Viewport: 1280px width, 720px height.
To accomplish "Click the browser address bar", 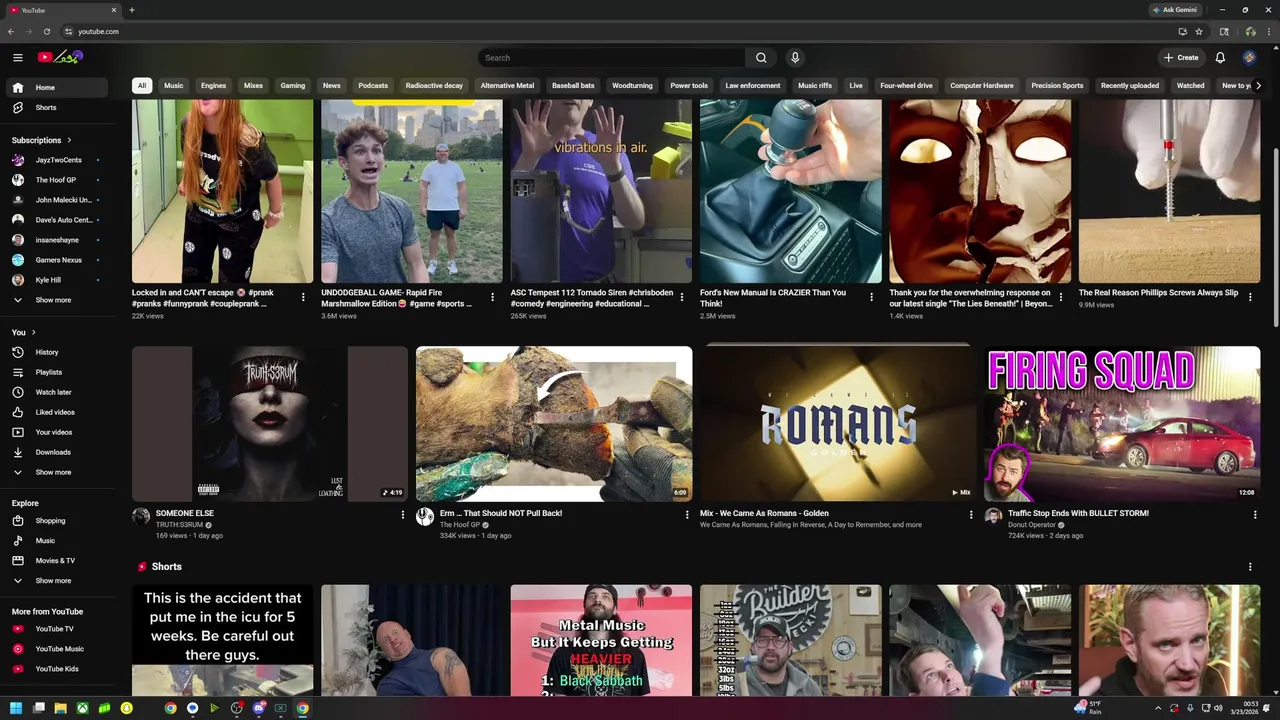I will click(x=620, y=31).
